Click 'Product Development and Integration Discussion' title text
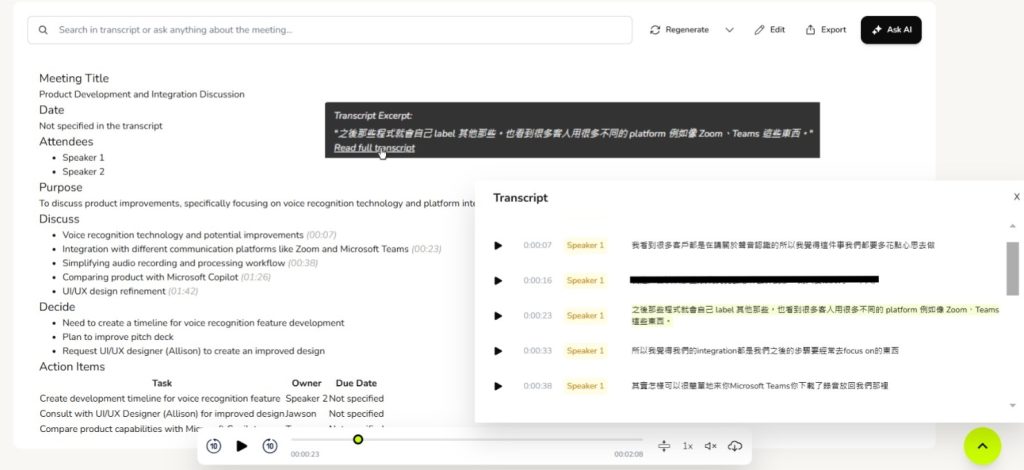This screenshot has width=1024, height=470. 142,95
